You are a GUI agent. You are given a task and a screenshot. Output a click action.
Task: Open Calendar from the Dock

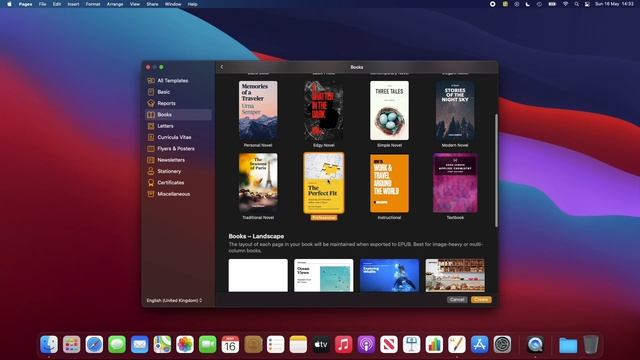coord(230,344)
